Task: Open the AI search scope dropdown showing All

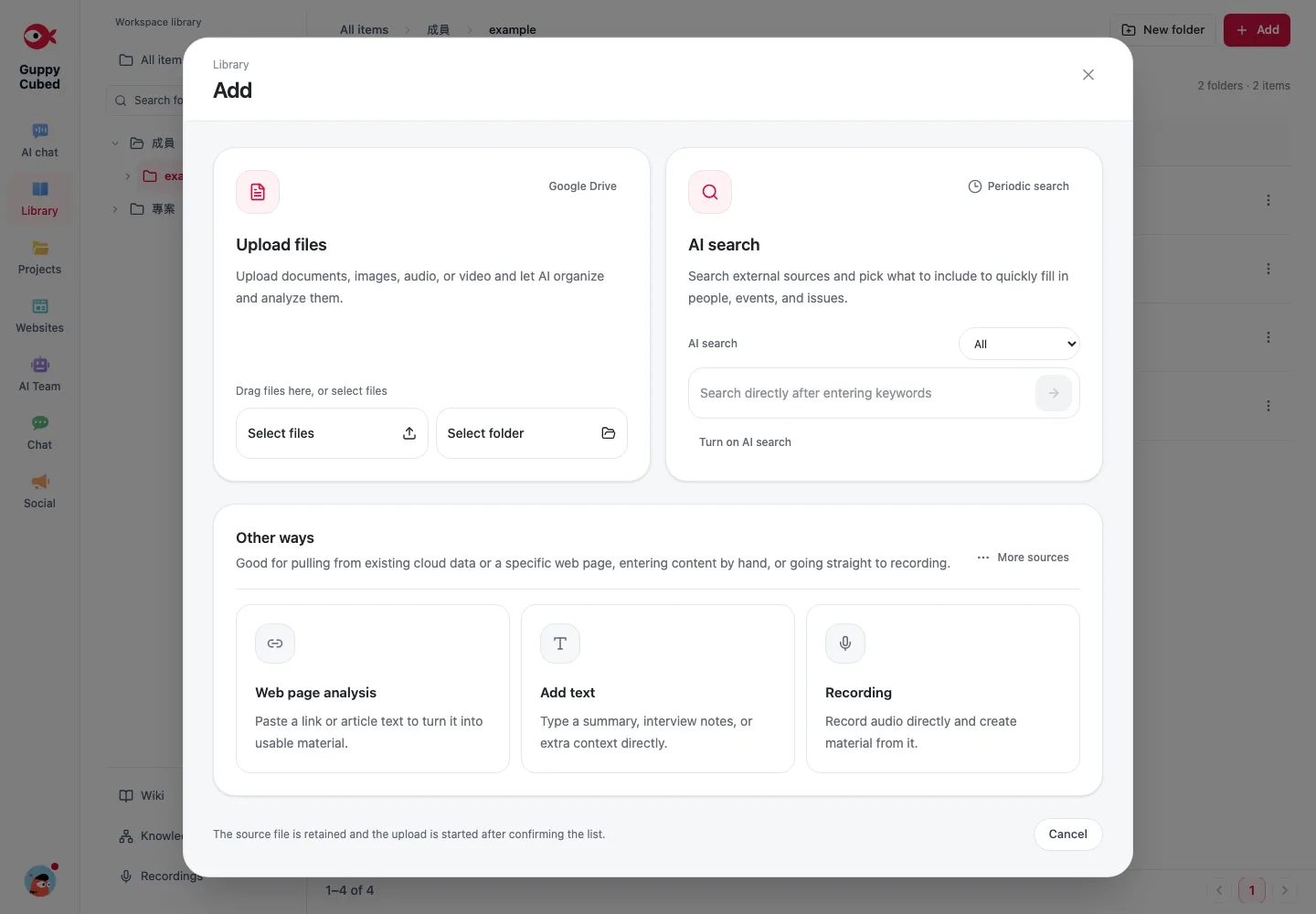Action: [1019, 344]
